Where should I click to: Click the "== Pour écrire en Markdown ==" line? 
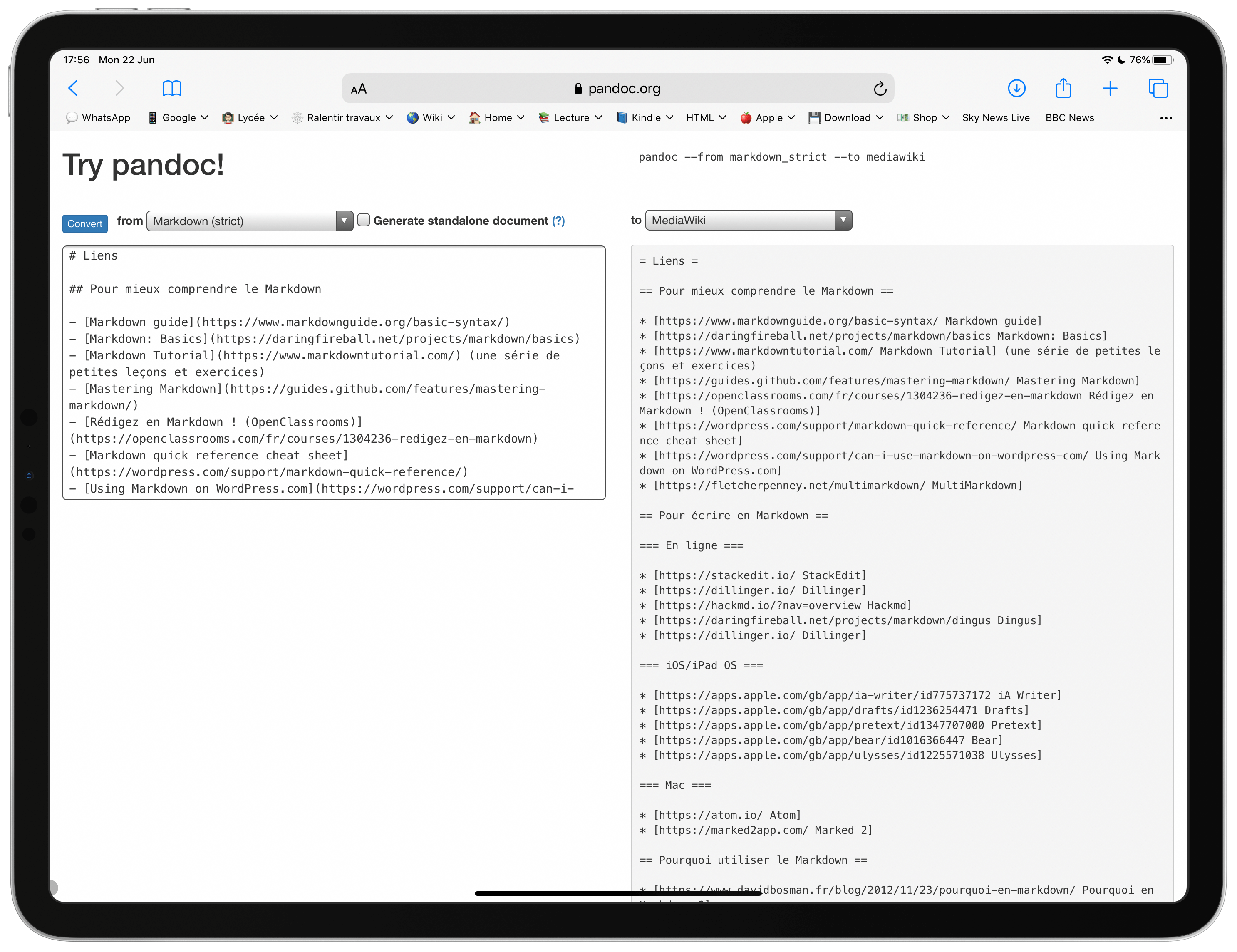pyautogui.click(x=734, y=516)
